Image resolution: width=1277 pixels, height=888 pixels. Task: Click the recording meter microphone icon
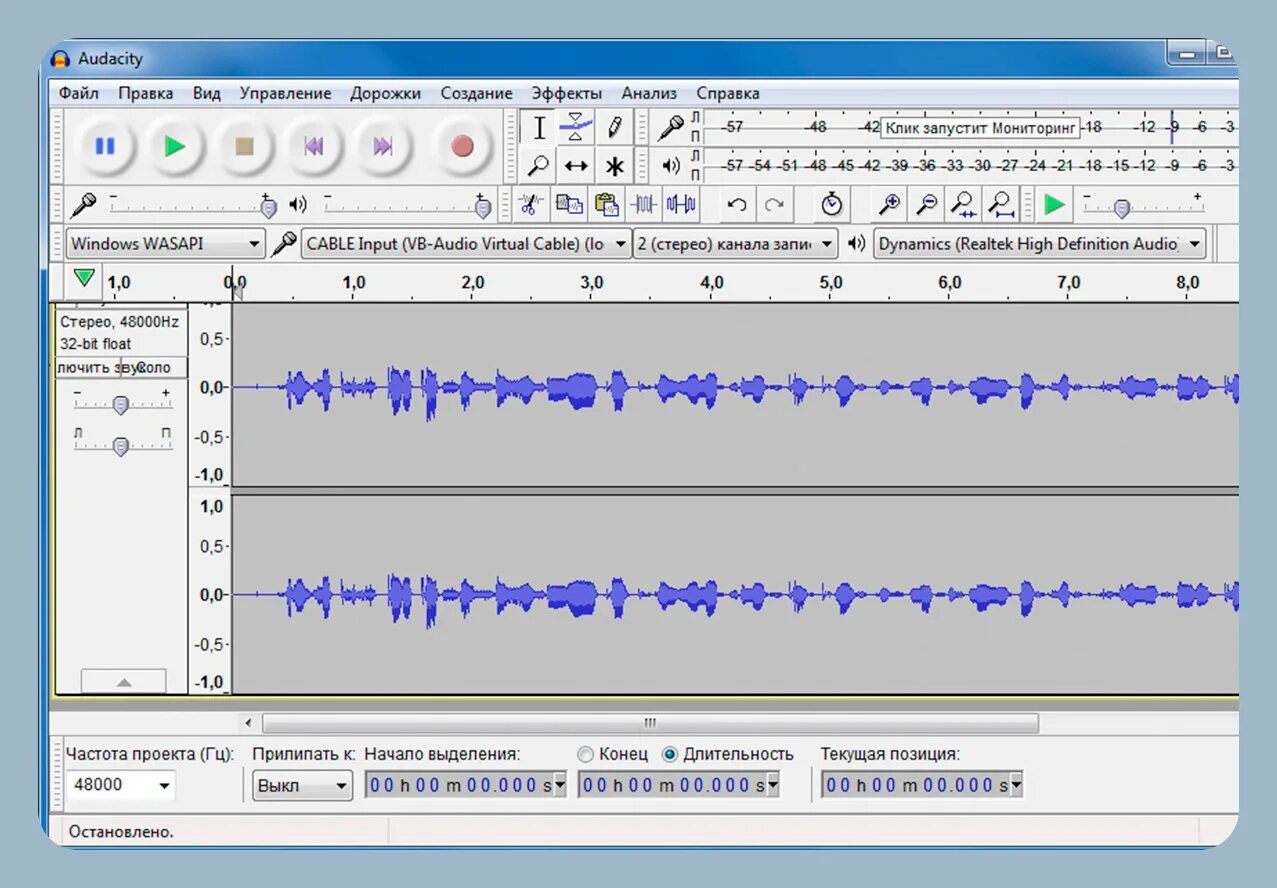coord(670,128)
